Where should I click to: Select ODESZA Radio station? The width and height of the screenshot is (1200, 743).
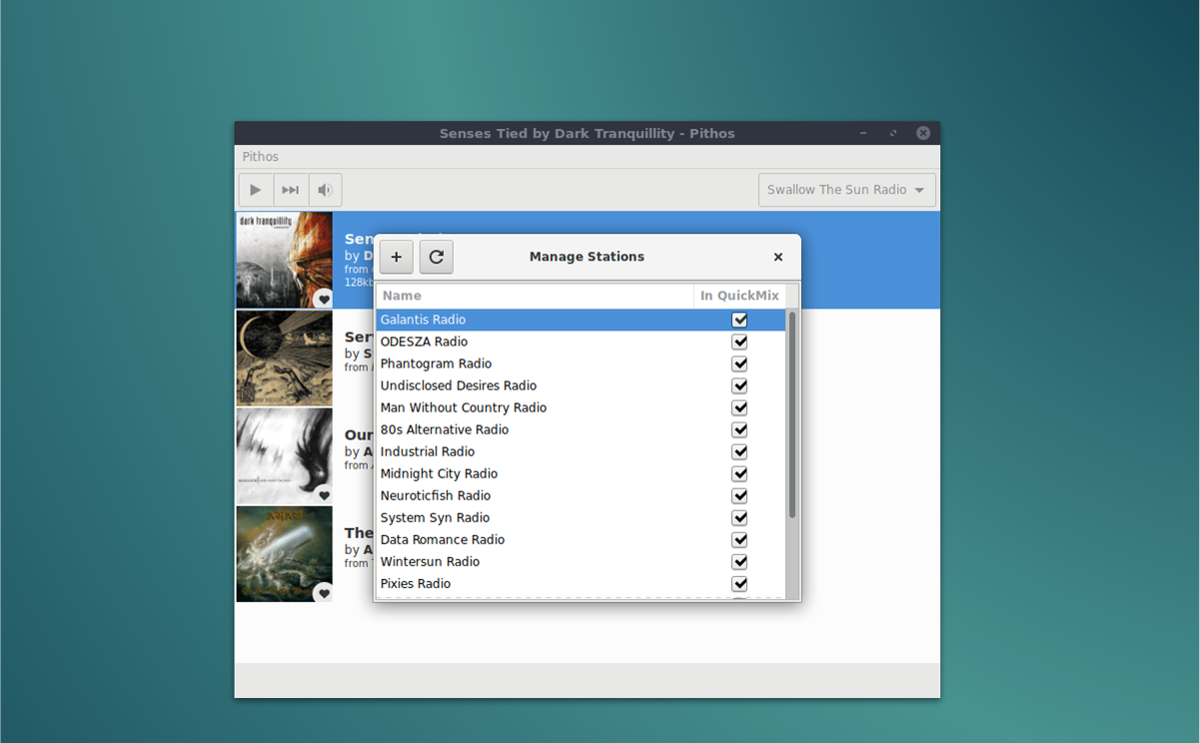point(581,342)
